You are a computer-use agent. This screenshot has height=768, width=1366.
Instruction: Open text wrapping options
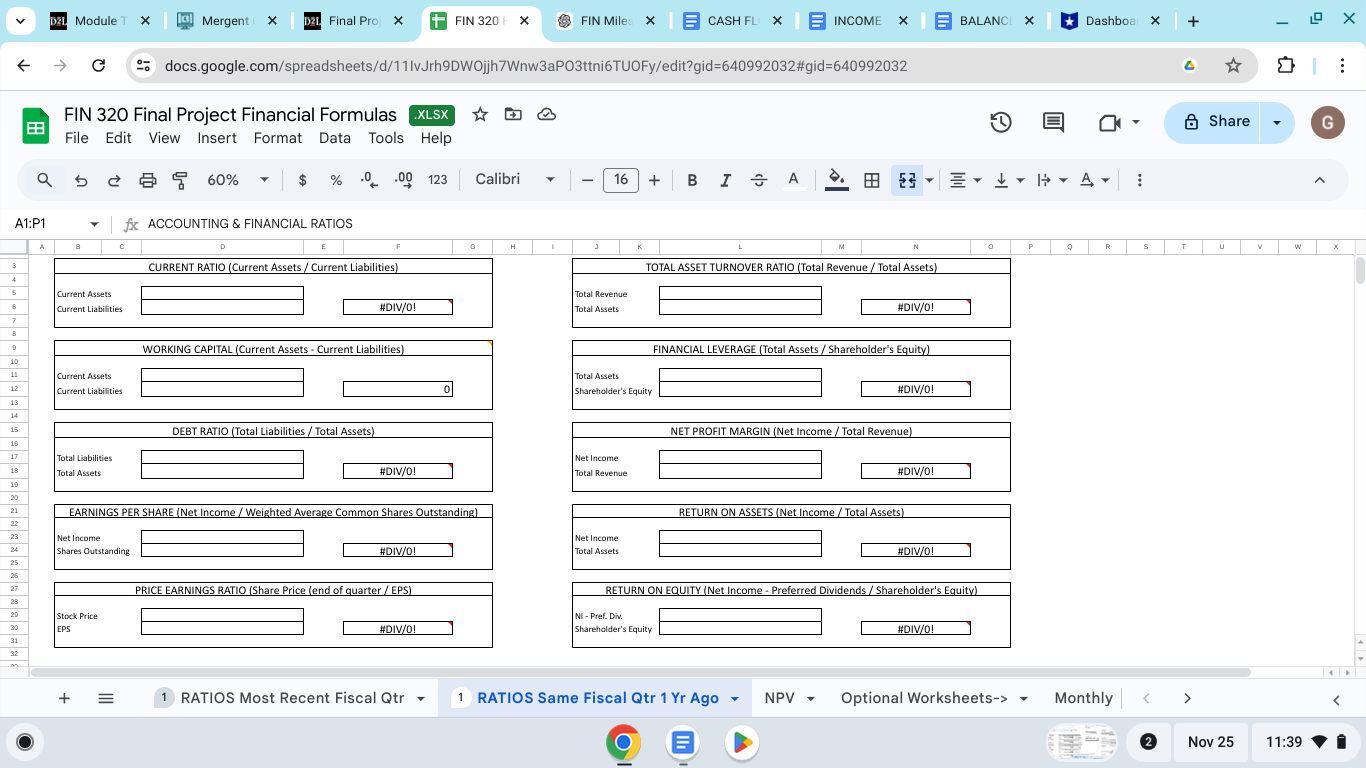pyautogui.click(x=1052, y=180)
